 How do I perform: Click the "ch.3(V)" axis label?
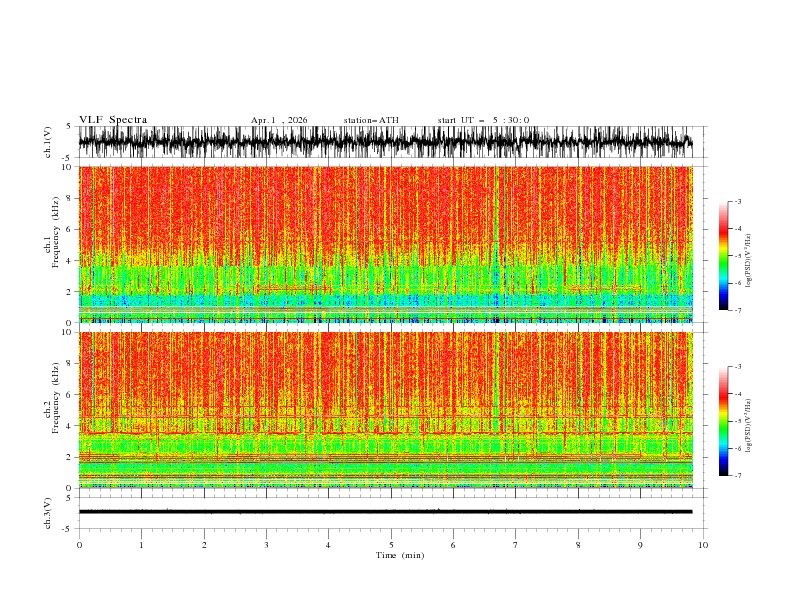click(47, 513)
